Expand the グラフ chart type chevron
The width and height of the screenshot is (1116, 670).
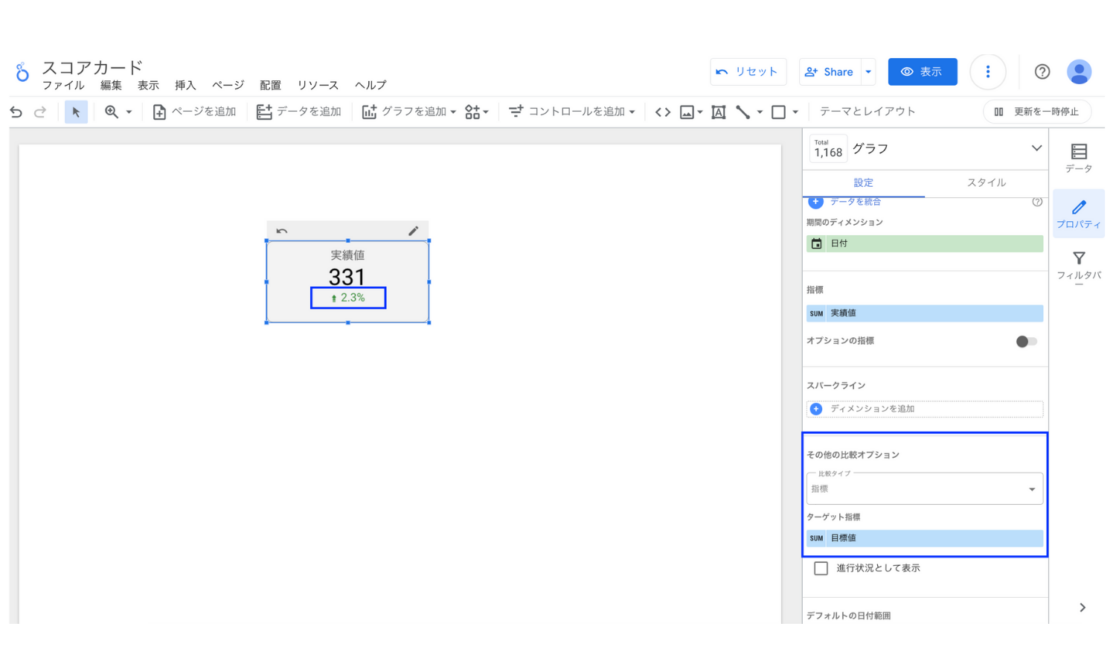pyautogui.click(x=1036, y=149)
